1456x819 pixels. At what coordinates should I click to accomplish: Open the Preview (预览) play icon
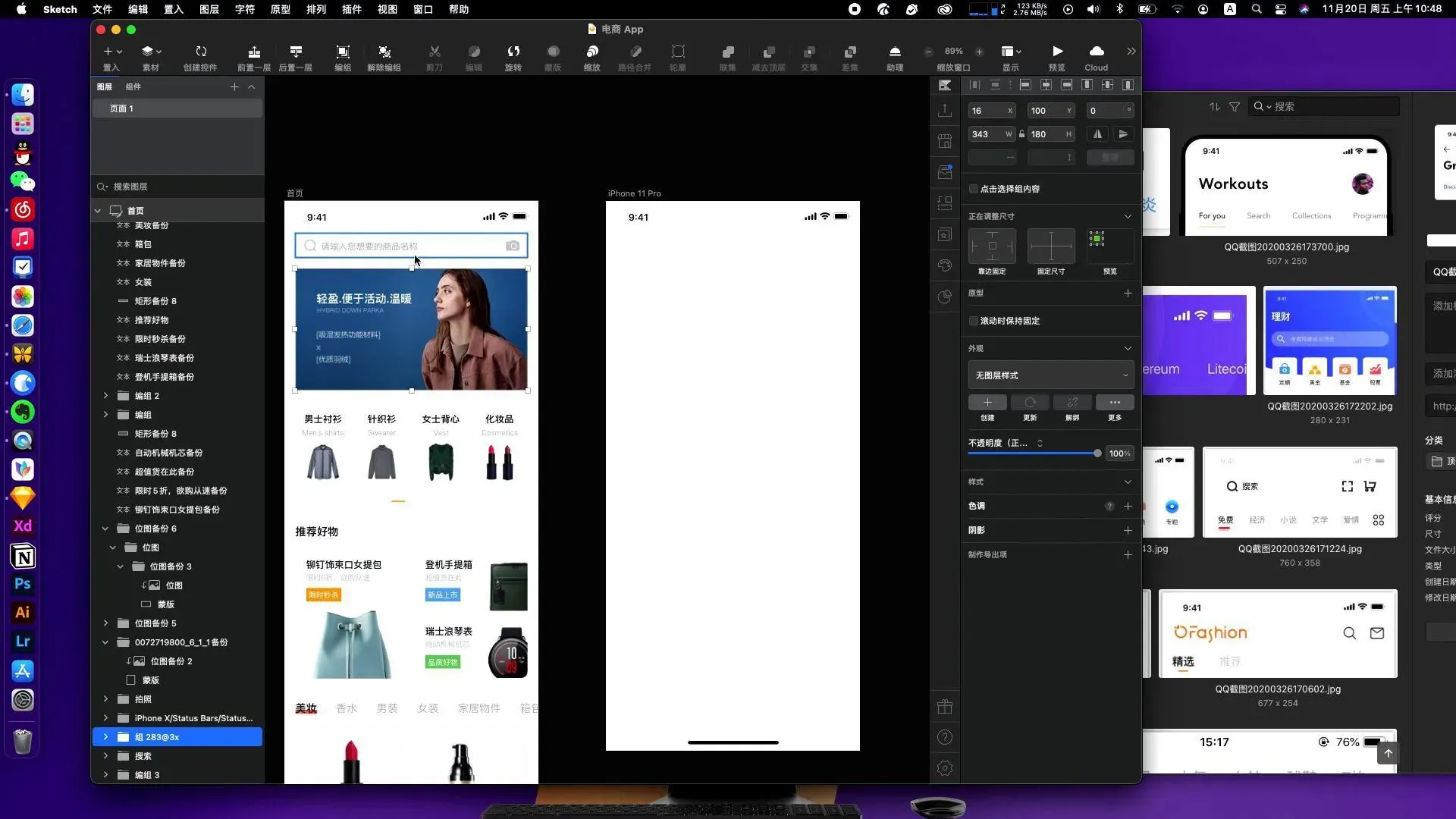1057,52
